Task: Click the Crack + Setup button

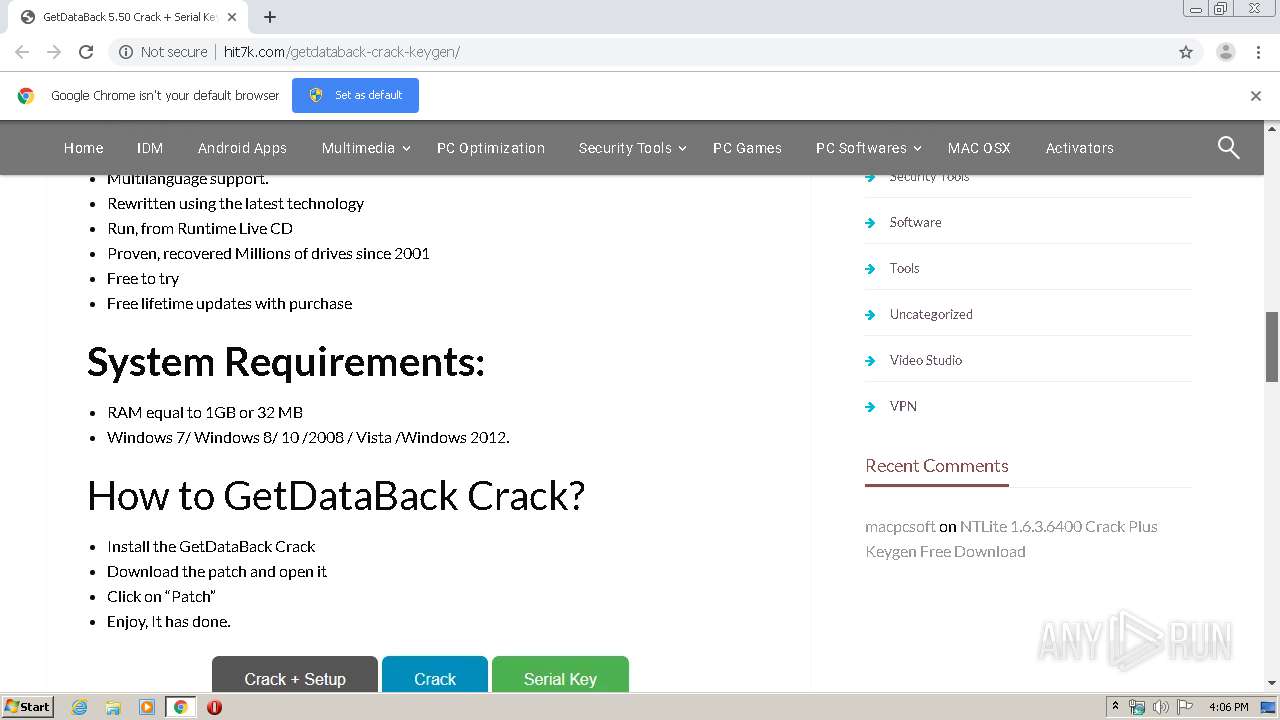Action: tap(295, 675)
